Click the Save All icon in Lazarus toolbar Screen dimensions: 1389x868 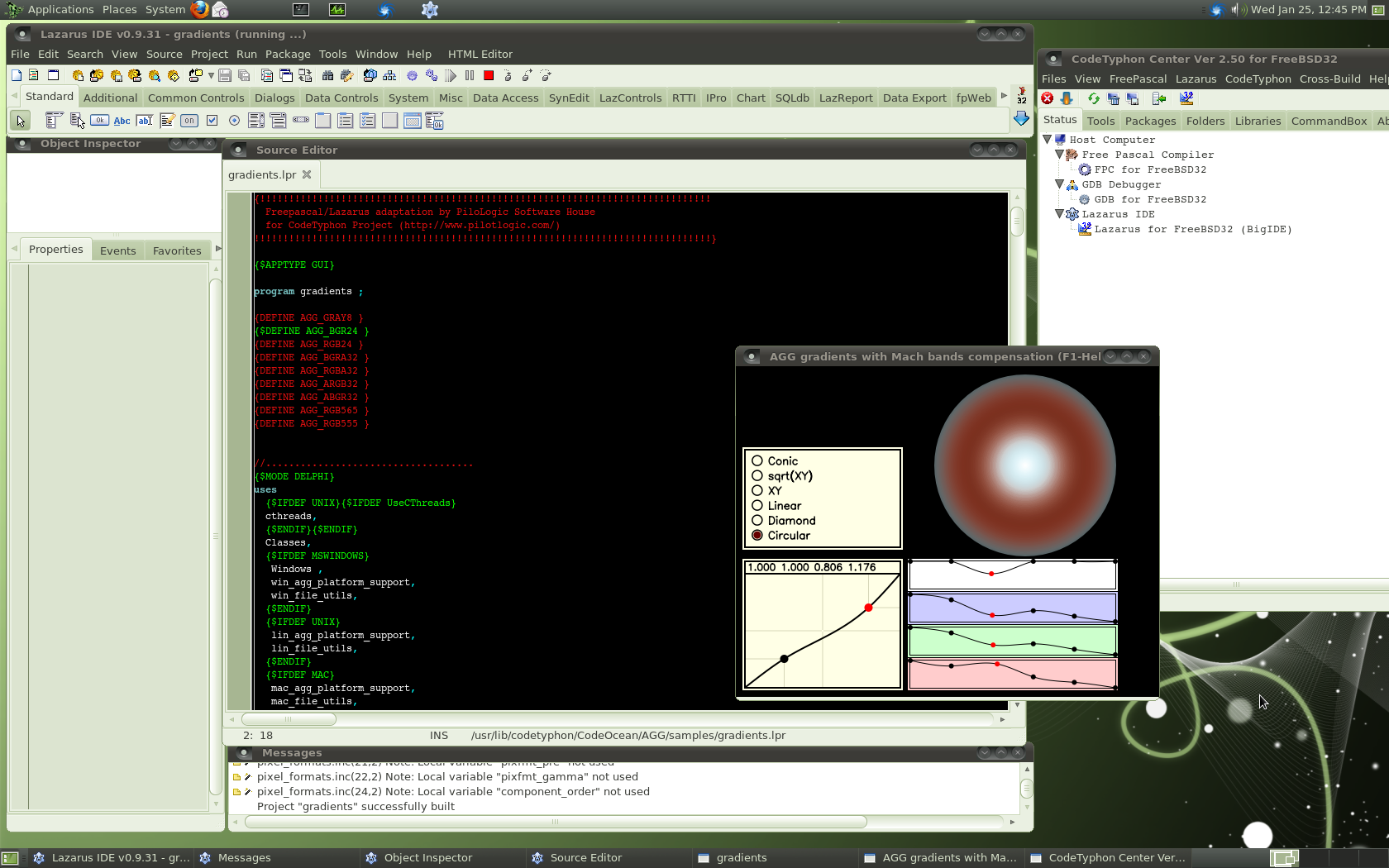pos(244,75)
